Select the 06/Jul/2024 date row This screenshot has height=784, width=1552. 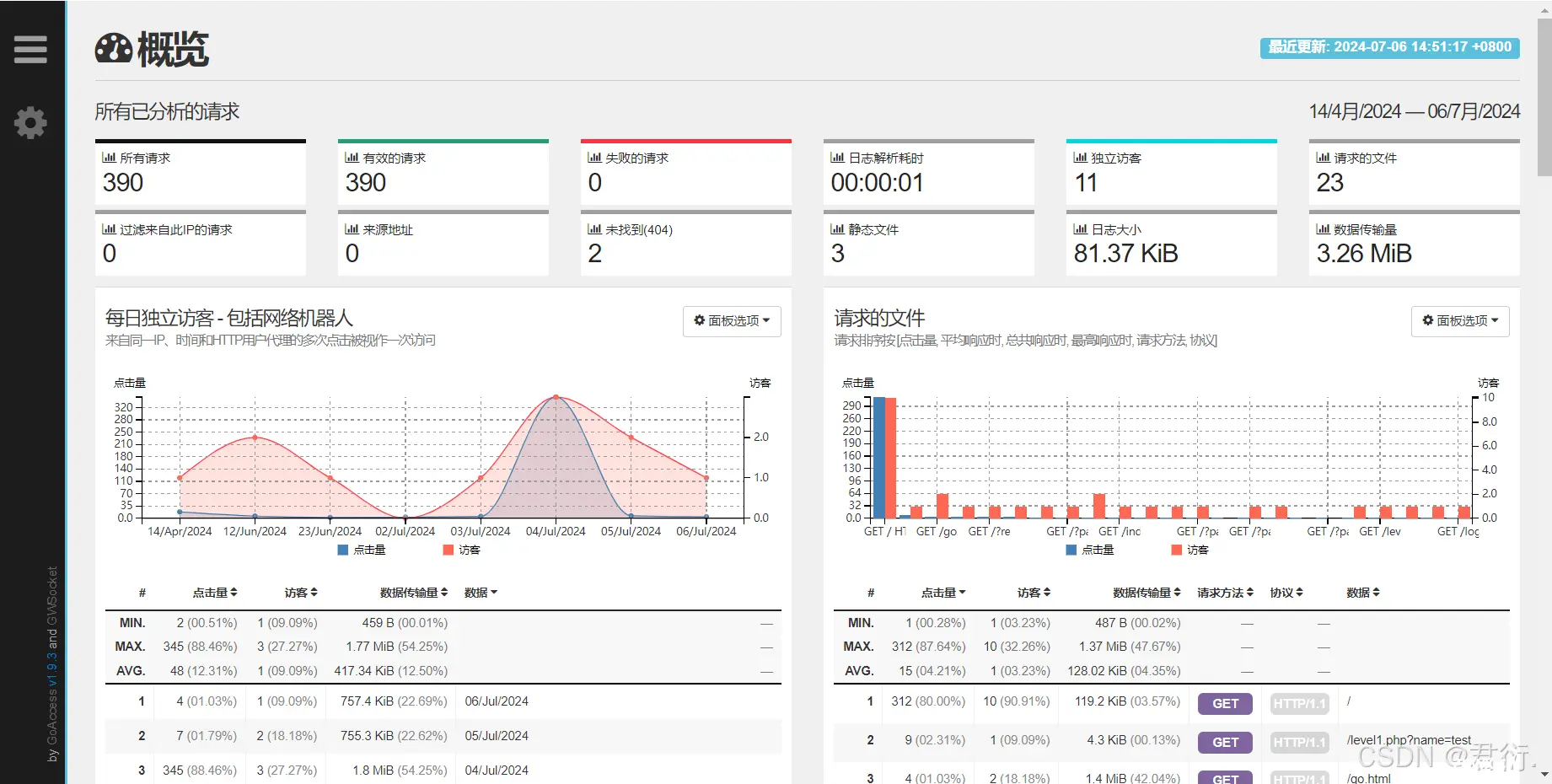[443, 701]
